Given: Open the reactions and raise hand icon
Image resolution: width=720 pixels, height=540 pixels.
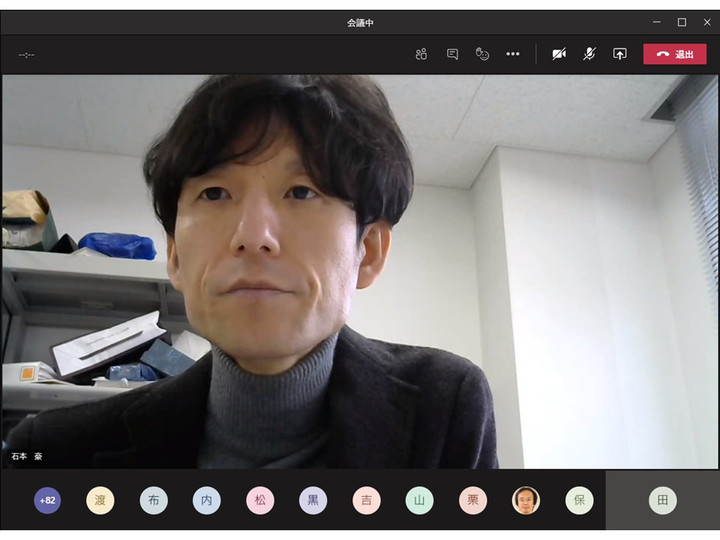Looking at the screenshot, I should coord(482,54).
